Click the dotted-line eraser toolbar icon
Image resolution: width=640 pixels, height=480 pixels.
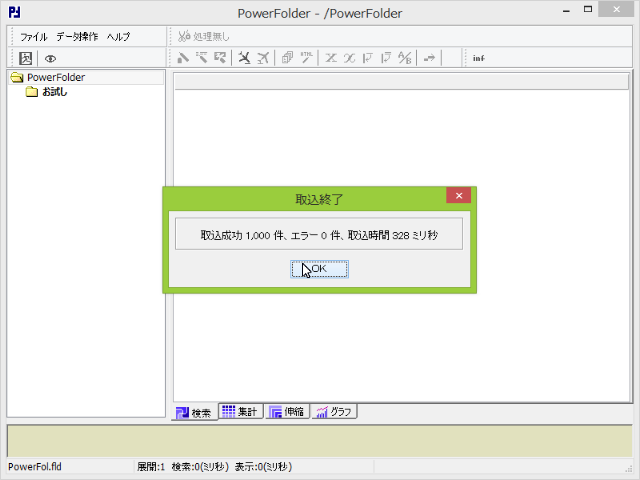201,58
